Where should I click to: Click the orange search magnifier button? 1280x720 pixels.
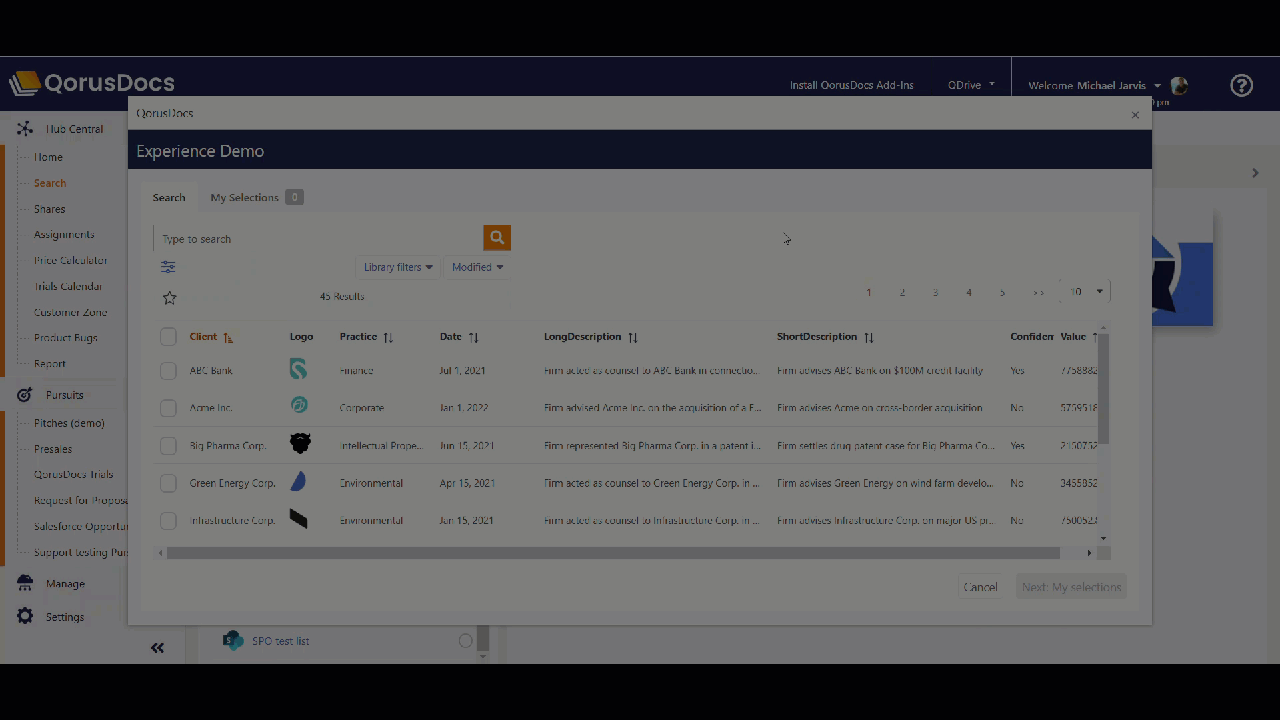click(497, 237)
